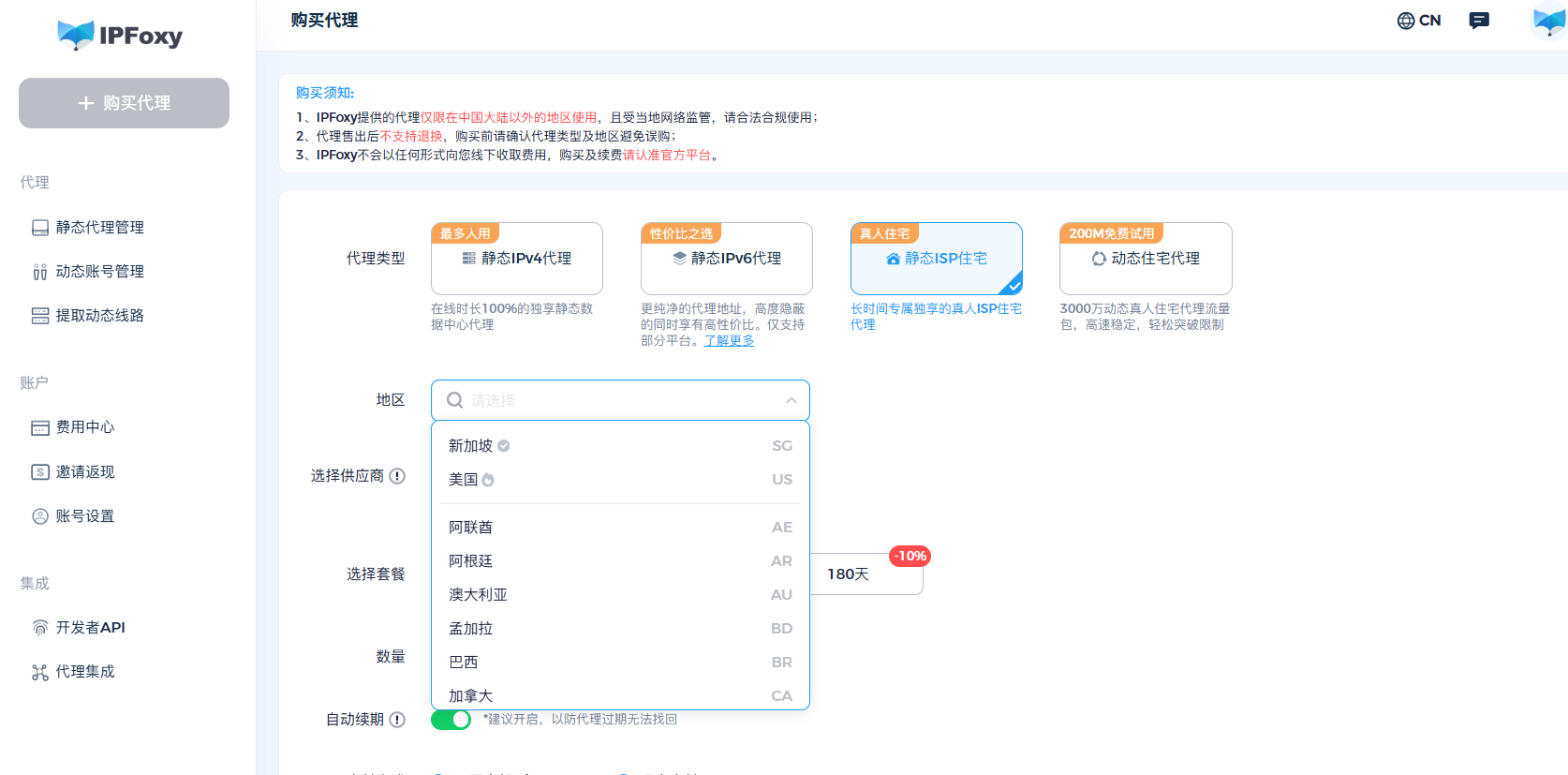Image resolution: width=1568 pixels, height=775 pixels.
Task: Open 费用中心 menu item
Action: coord(73,427)
